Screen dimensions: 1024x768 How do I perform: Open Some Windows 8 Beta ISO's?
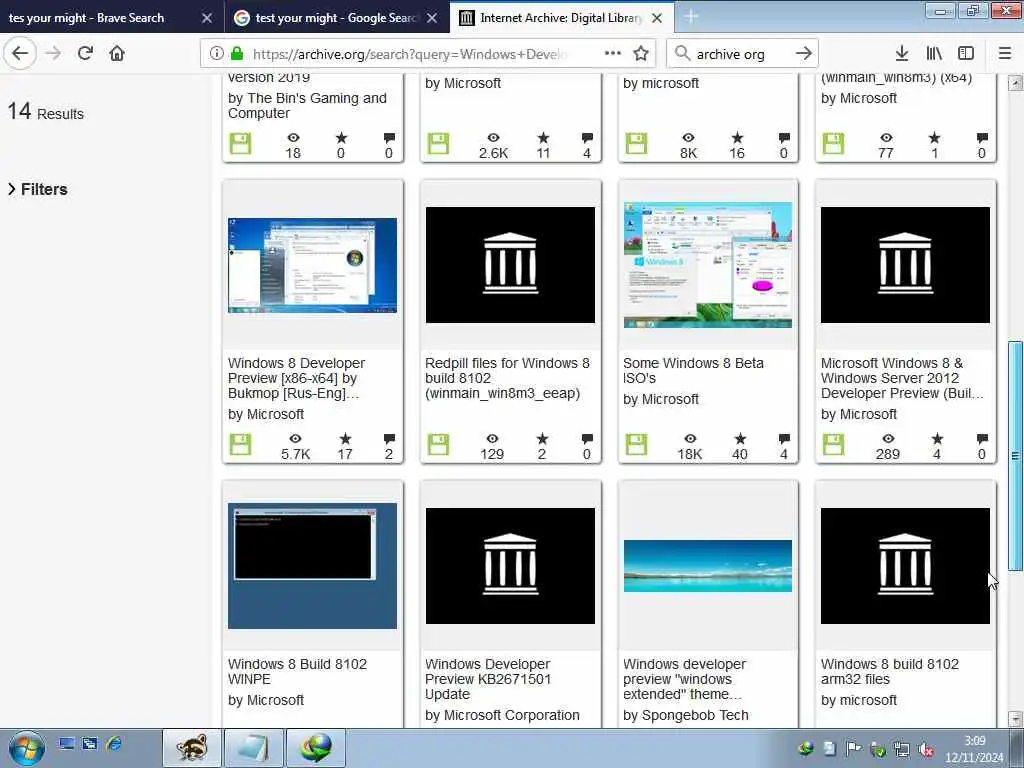click(693, 370)
